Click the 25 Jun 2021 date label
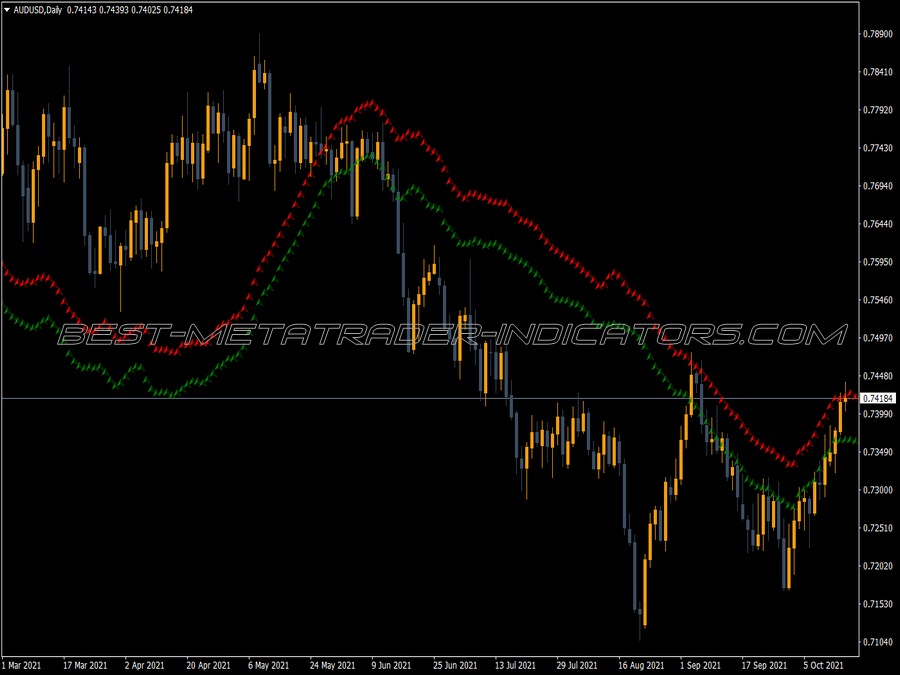The image size is (900, 675). click(455, 665)
